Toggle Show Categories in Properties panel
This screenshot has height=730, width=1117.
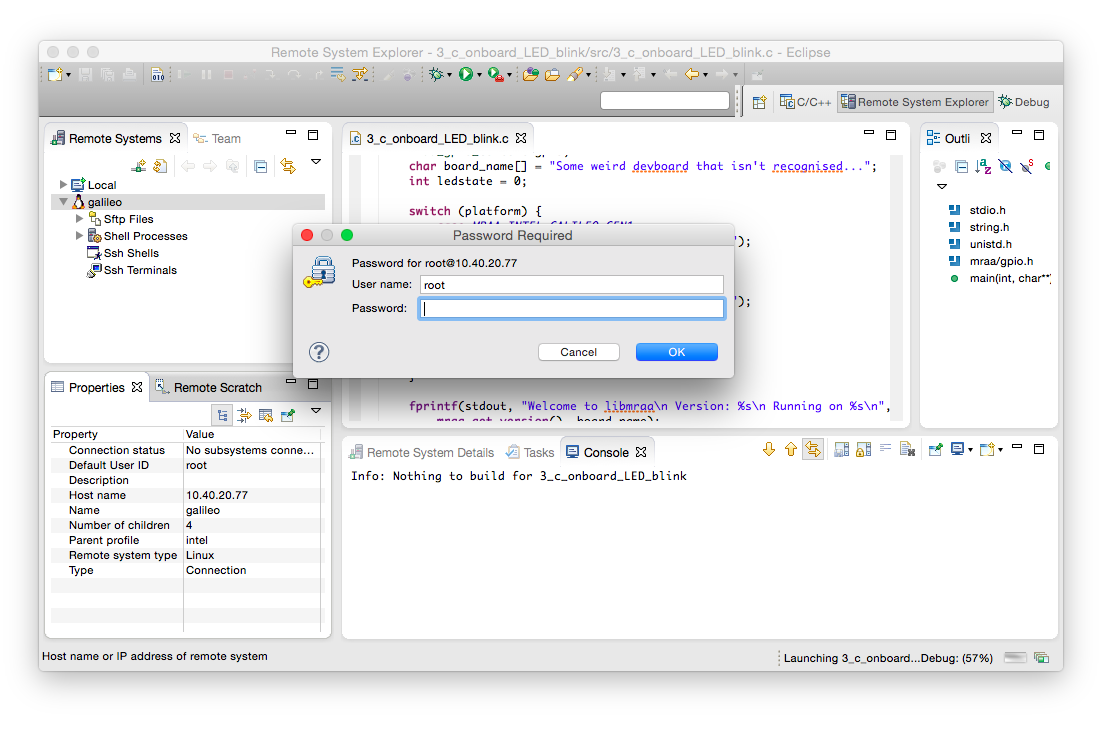[223, 415]
